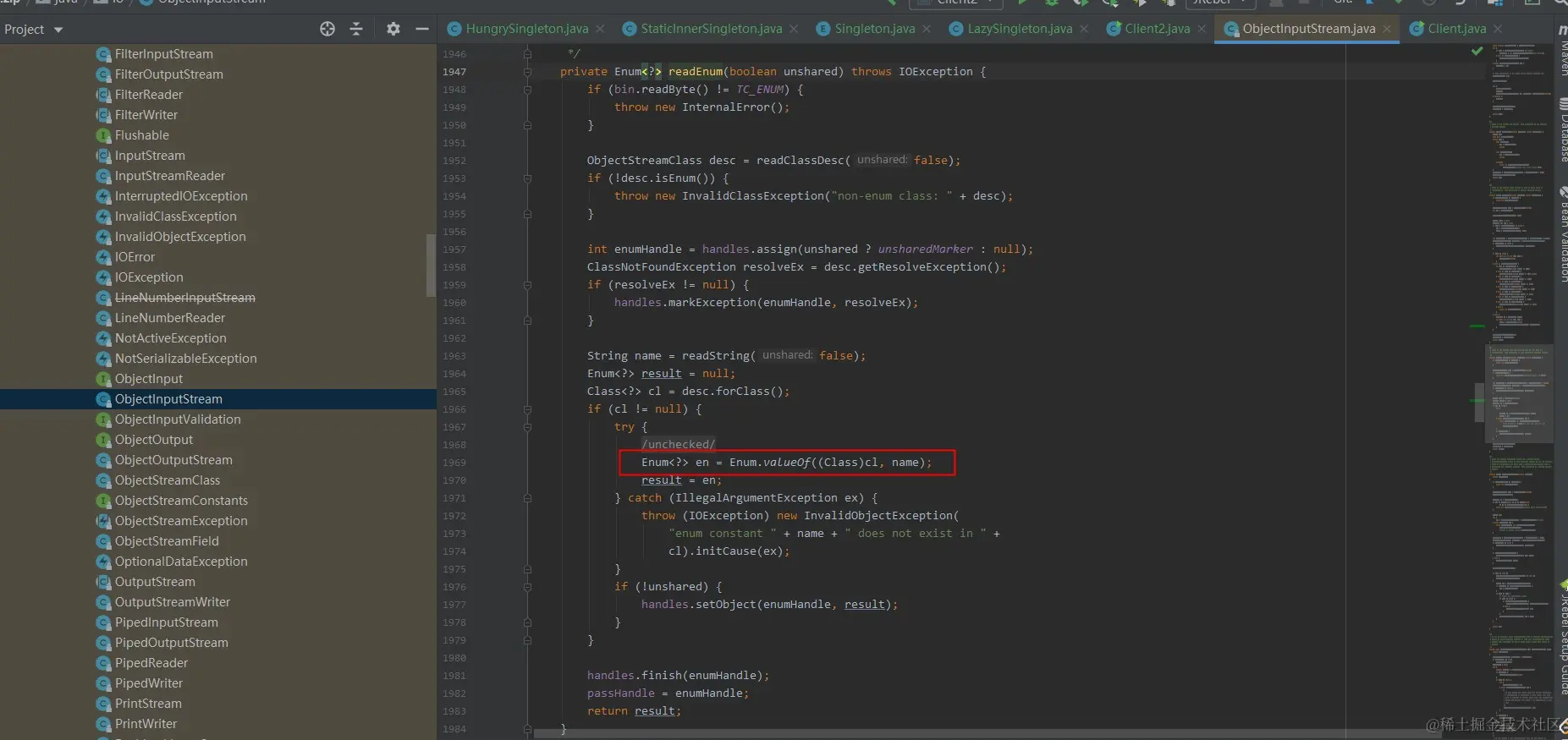Fold the if block at line 1976

[x=527, y=587]
